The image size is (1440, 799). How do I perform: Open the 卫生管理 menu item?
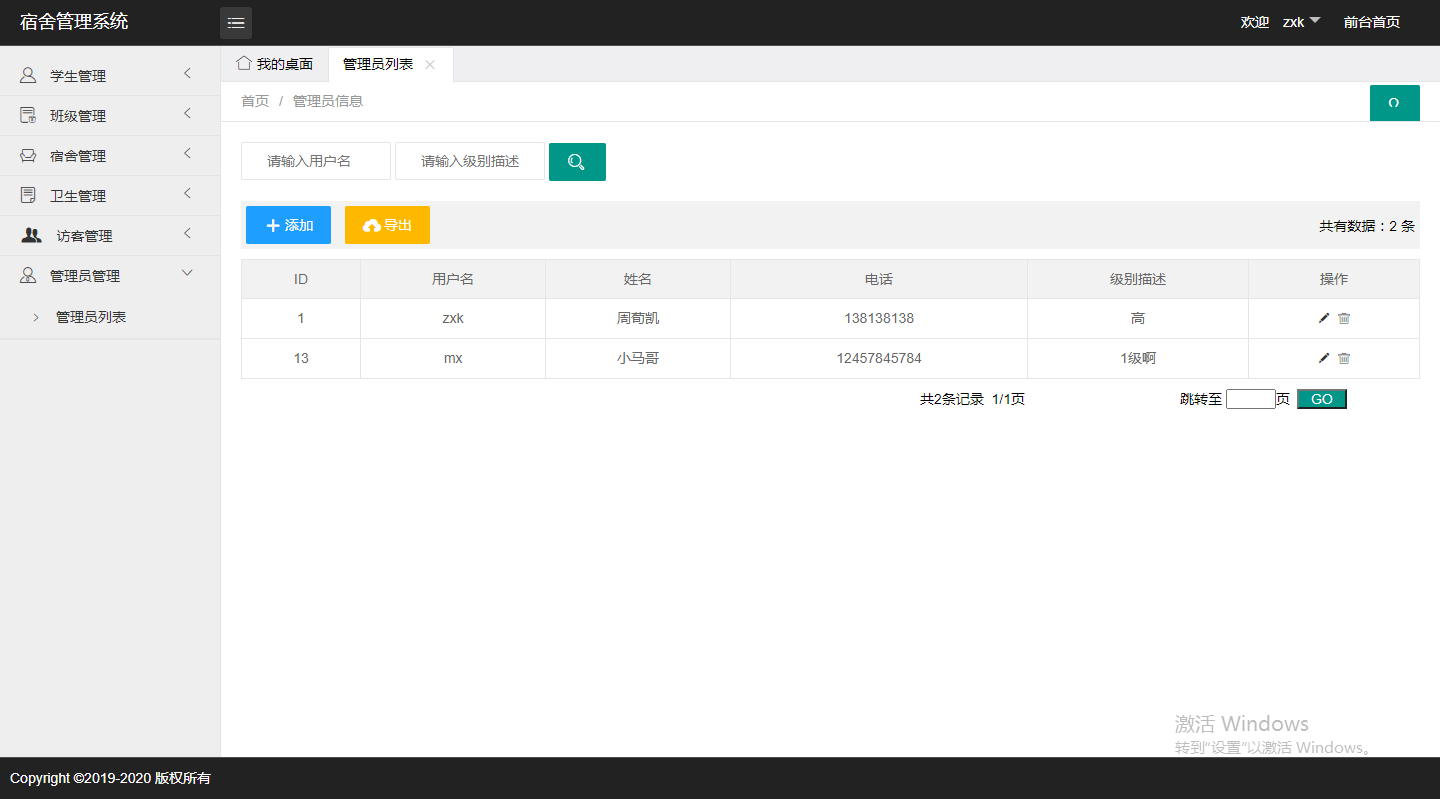[110, 195]
